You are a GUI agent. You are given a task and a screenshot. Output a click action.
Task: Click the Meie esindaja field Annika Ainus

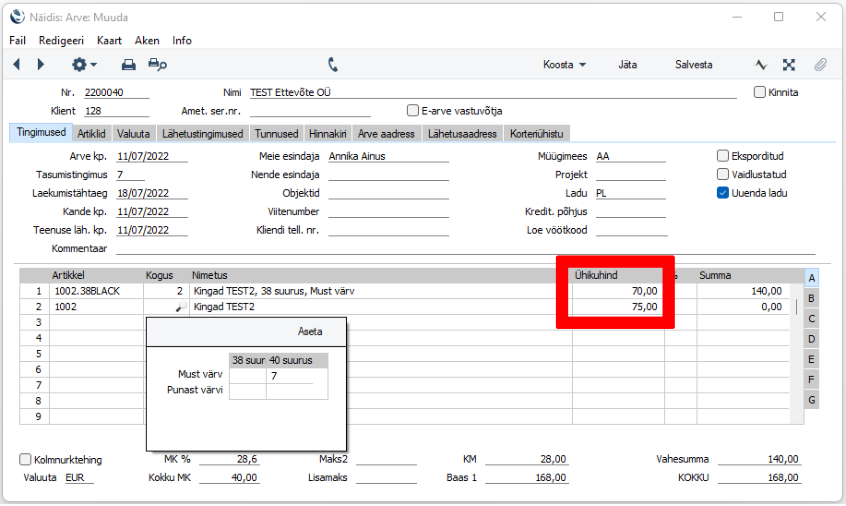point(388,156)
